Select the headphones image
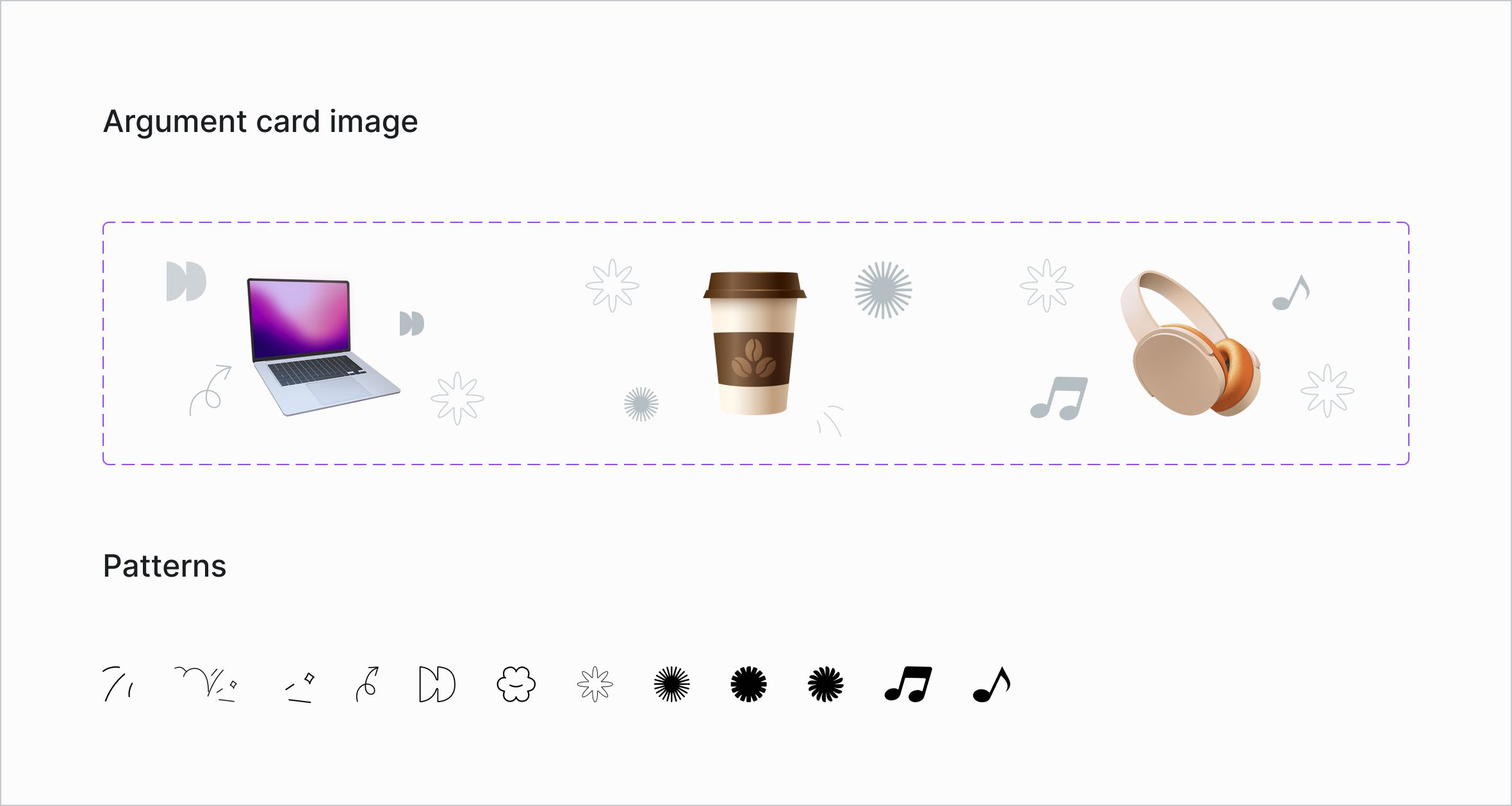Image resolution: width=1512 pixels, height=806 pixels. click(x=1191, y=343)
